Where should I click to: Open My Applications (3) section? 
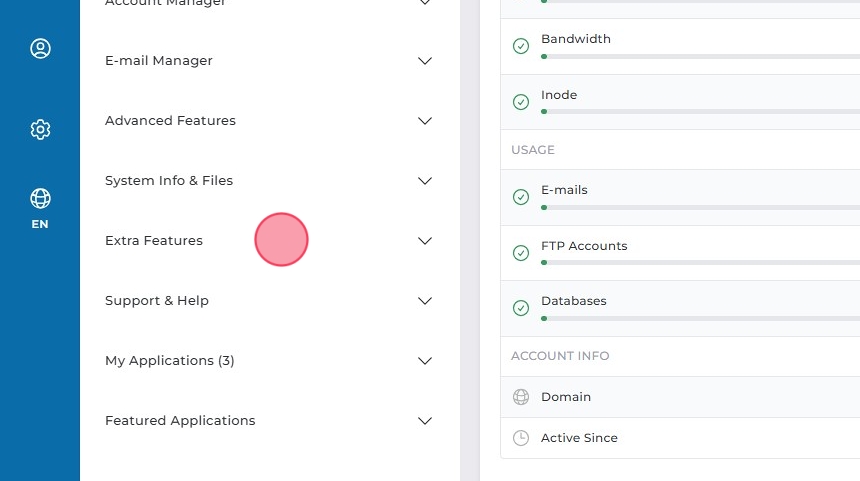[170, 361]
